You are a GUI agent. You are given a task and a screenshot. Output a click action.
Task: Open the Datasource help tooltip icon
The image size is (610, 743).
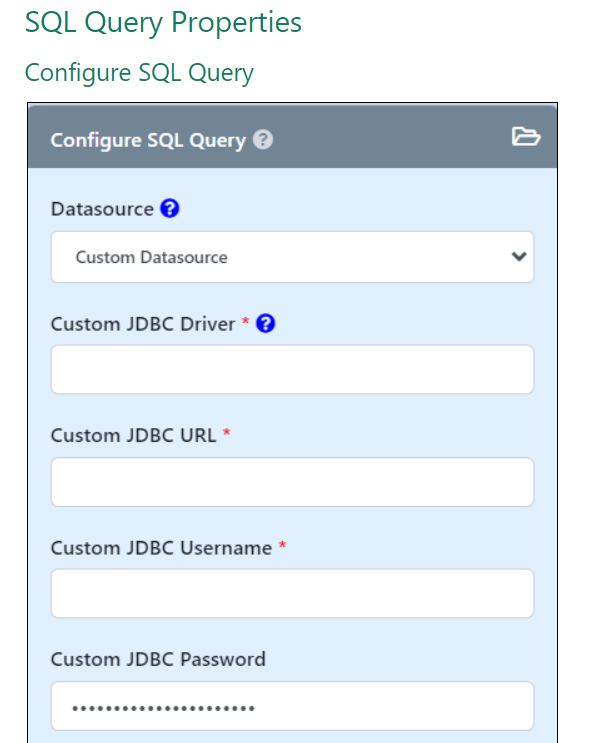[x=170, y=209]
